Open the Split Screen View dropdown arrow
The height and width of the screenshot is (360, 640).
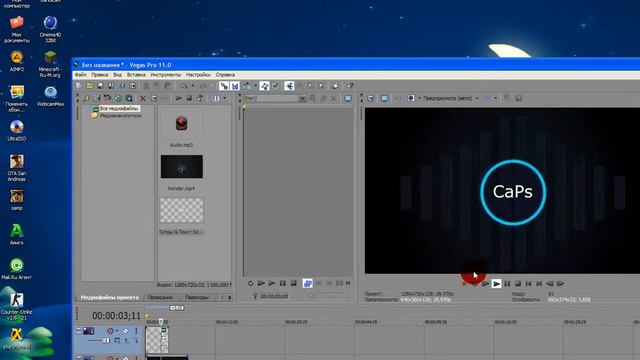(x=496, y=98)
